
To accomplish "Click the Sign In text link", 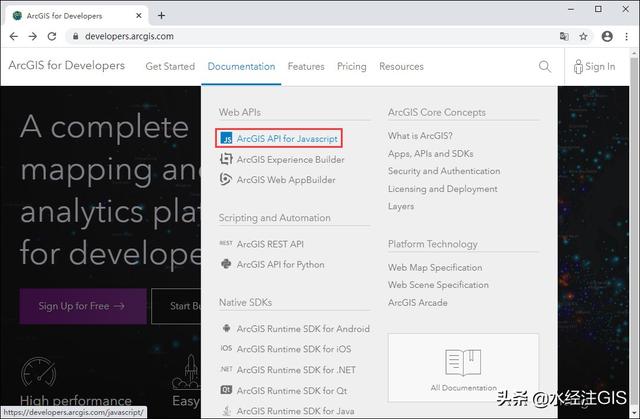I will (600, 67).
